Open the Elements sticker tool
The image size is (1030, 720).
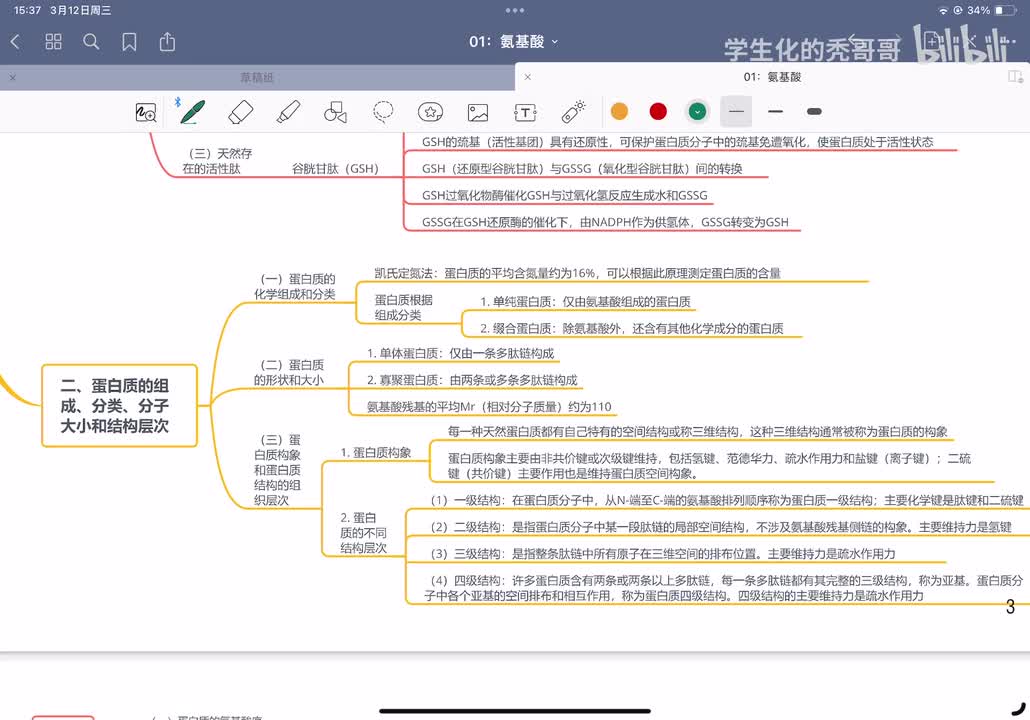(430, 112)
